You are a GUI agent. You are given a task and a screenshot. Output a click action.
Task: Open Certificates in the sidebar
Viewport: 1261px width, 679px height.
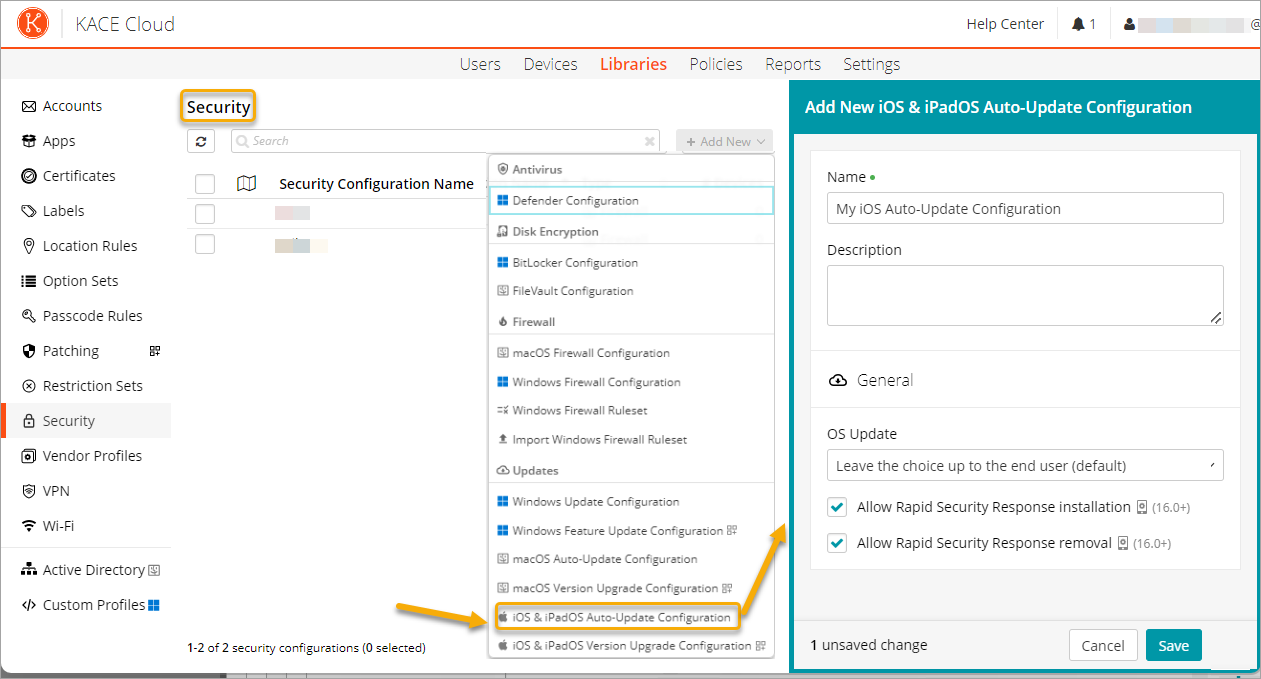(x=79, y=176)
